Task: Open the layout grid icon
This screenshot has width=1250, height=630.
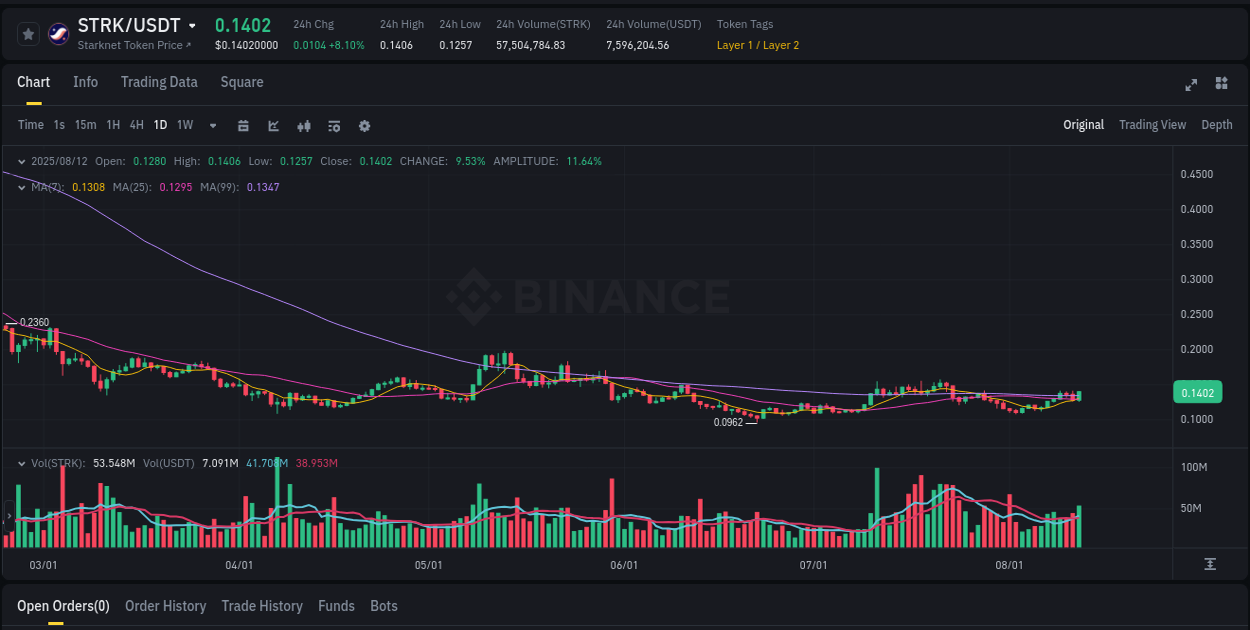Action: click(1222, 85)
